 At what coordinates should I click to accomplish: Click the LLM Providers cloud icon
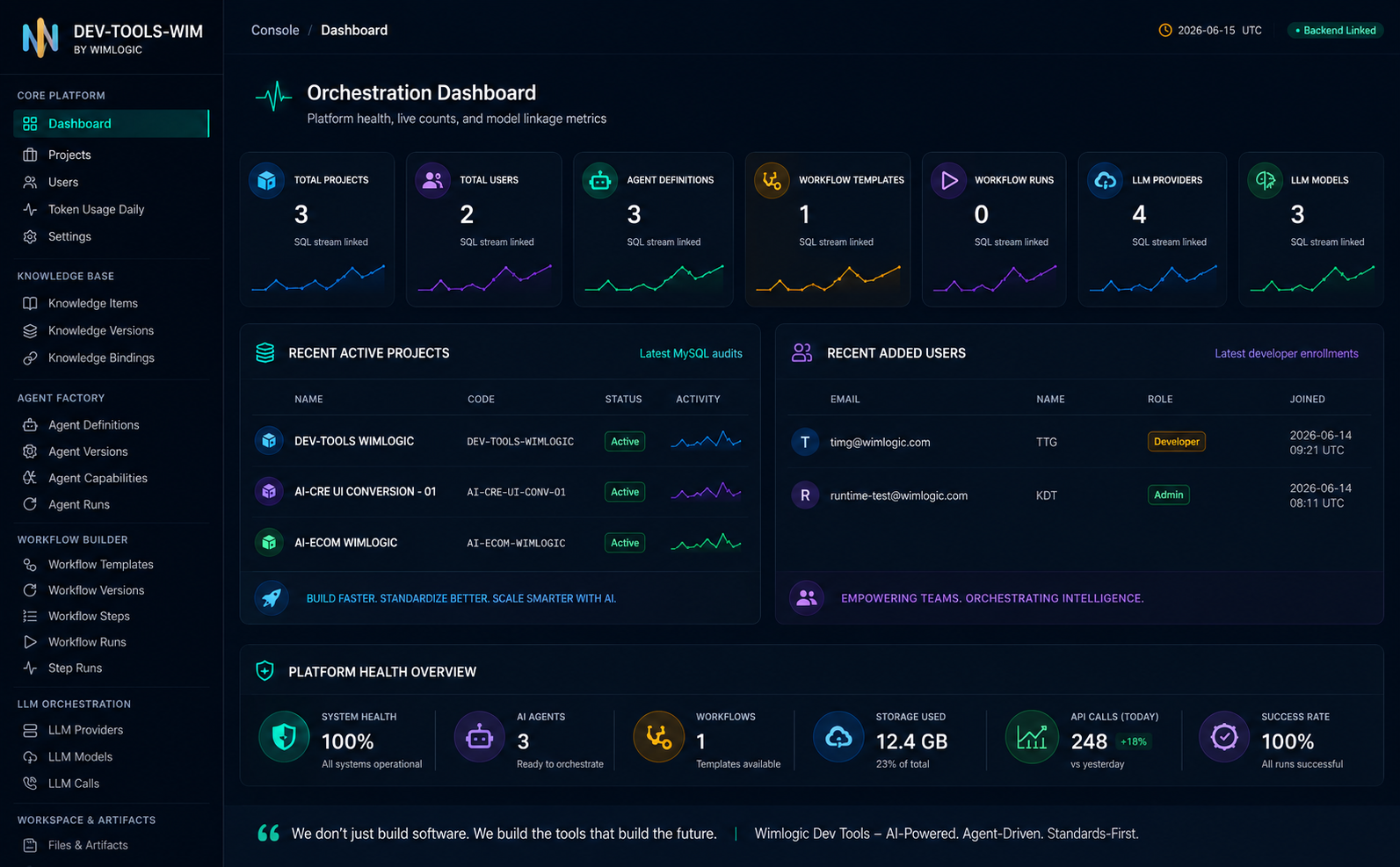point(1106,181)
